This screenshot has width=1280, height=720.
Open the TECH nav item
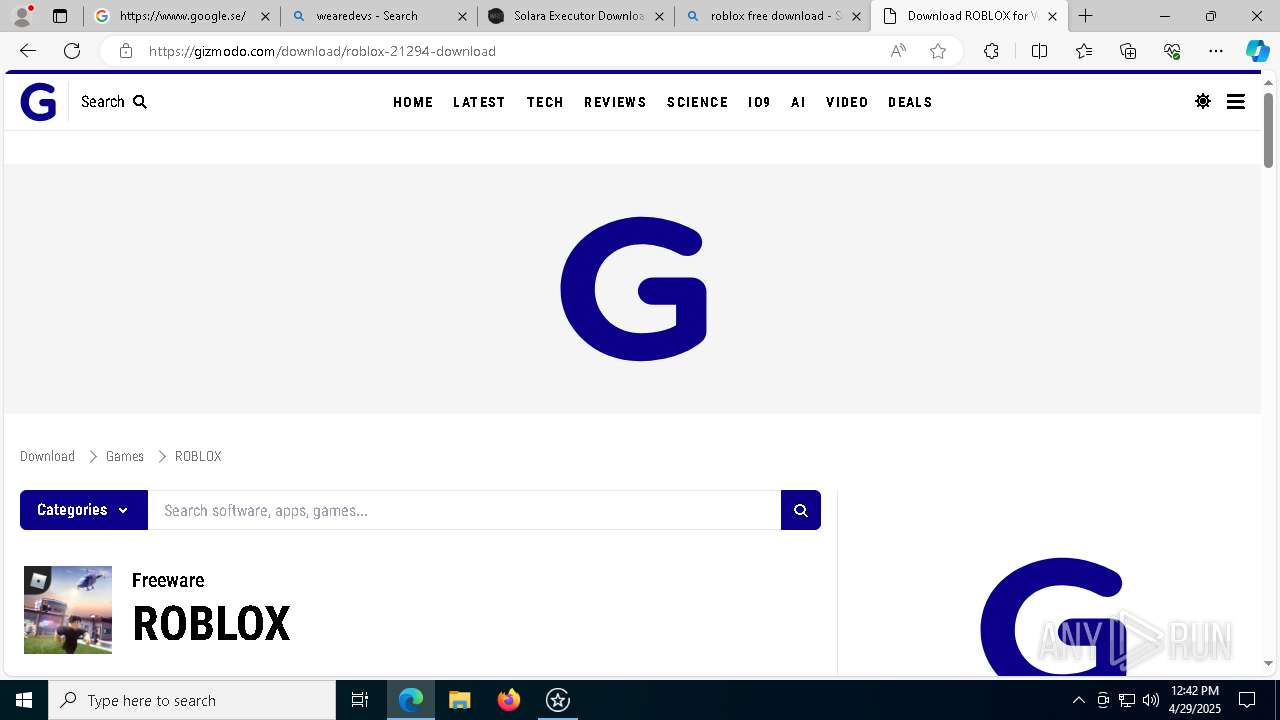pos(545,102)
